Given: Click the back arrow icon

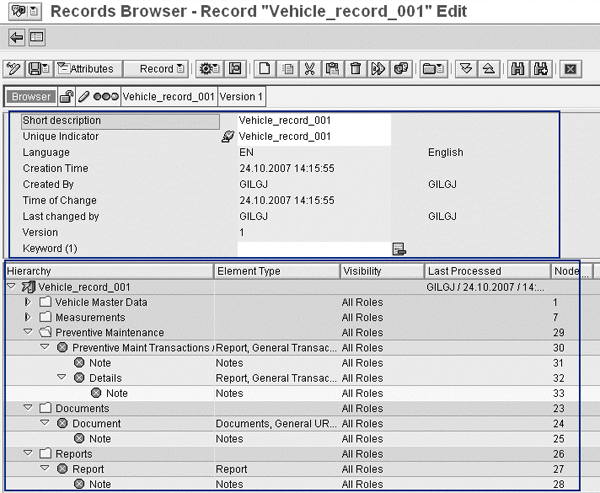Looking at the screenshot, I should click(17, 38).
